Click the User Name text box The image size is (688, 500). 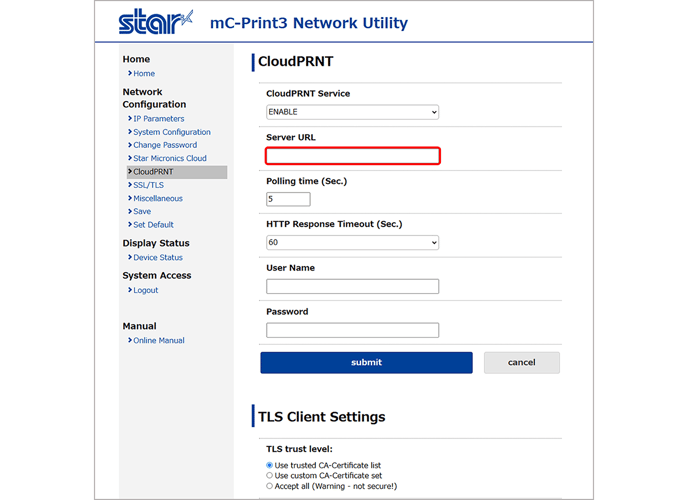tap(352, 286)
